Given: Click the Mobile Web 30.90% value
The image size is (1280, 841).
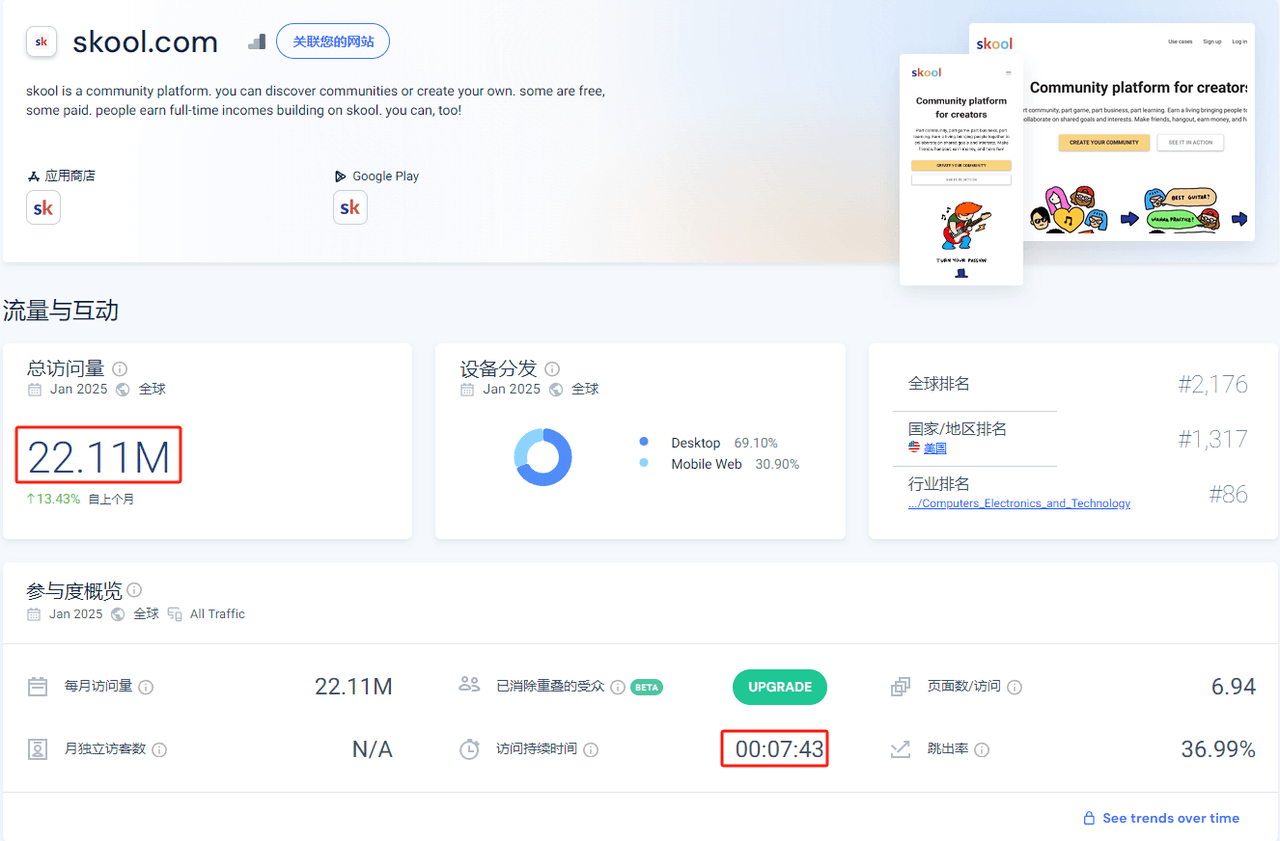Looking at the screenshot, I should [777, 464].
